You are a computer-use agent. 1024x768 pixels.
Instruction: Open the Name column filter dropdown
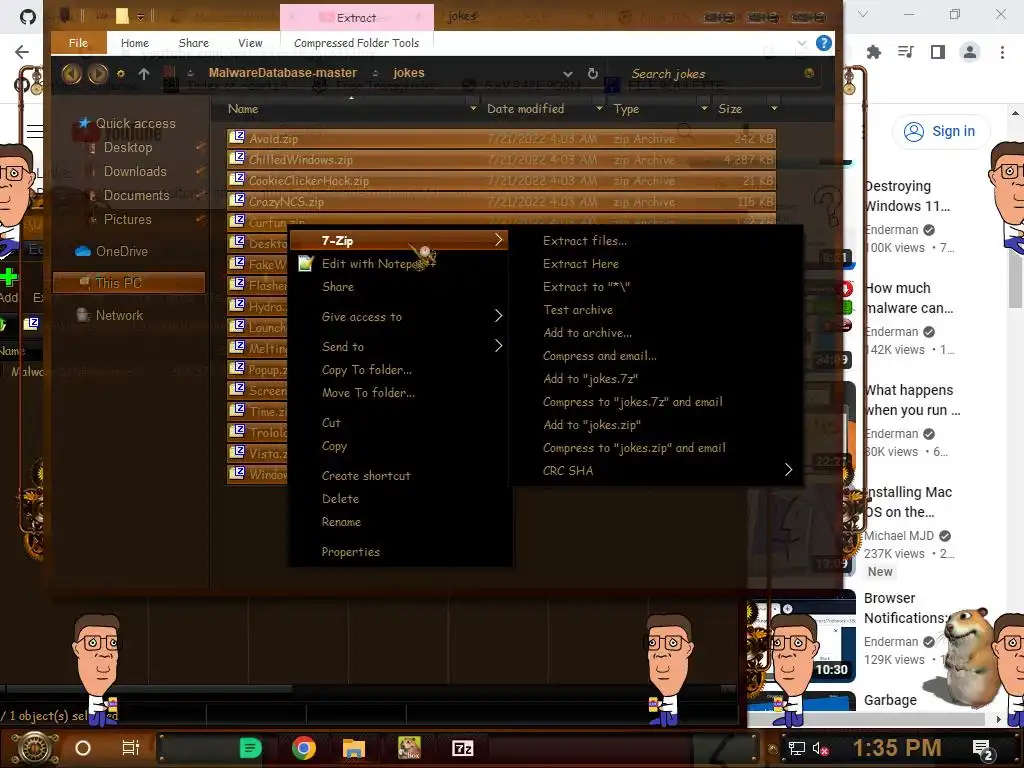tap(473, 108)
